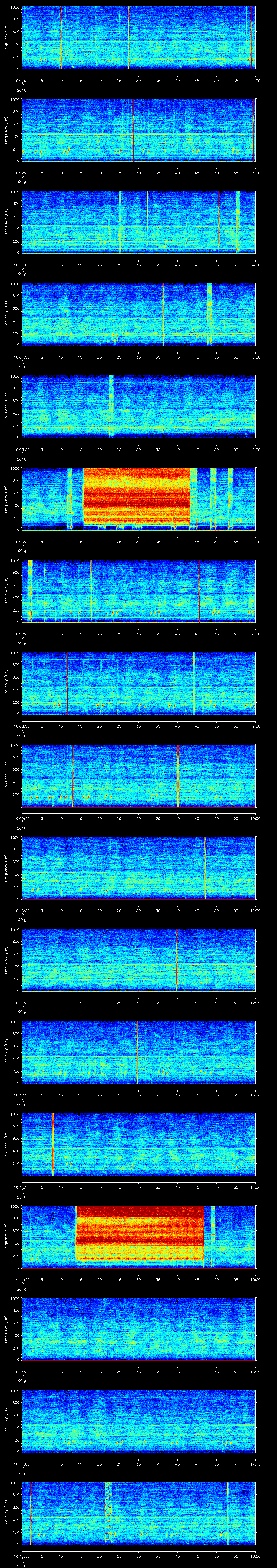Click the '10:14:00' start time label
The width and height of the screenshot is (277, 1568).
tap(22, 1279)
